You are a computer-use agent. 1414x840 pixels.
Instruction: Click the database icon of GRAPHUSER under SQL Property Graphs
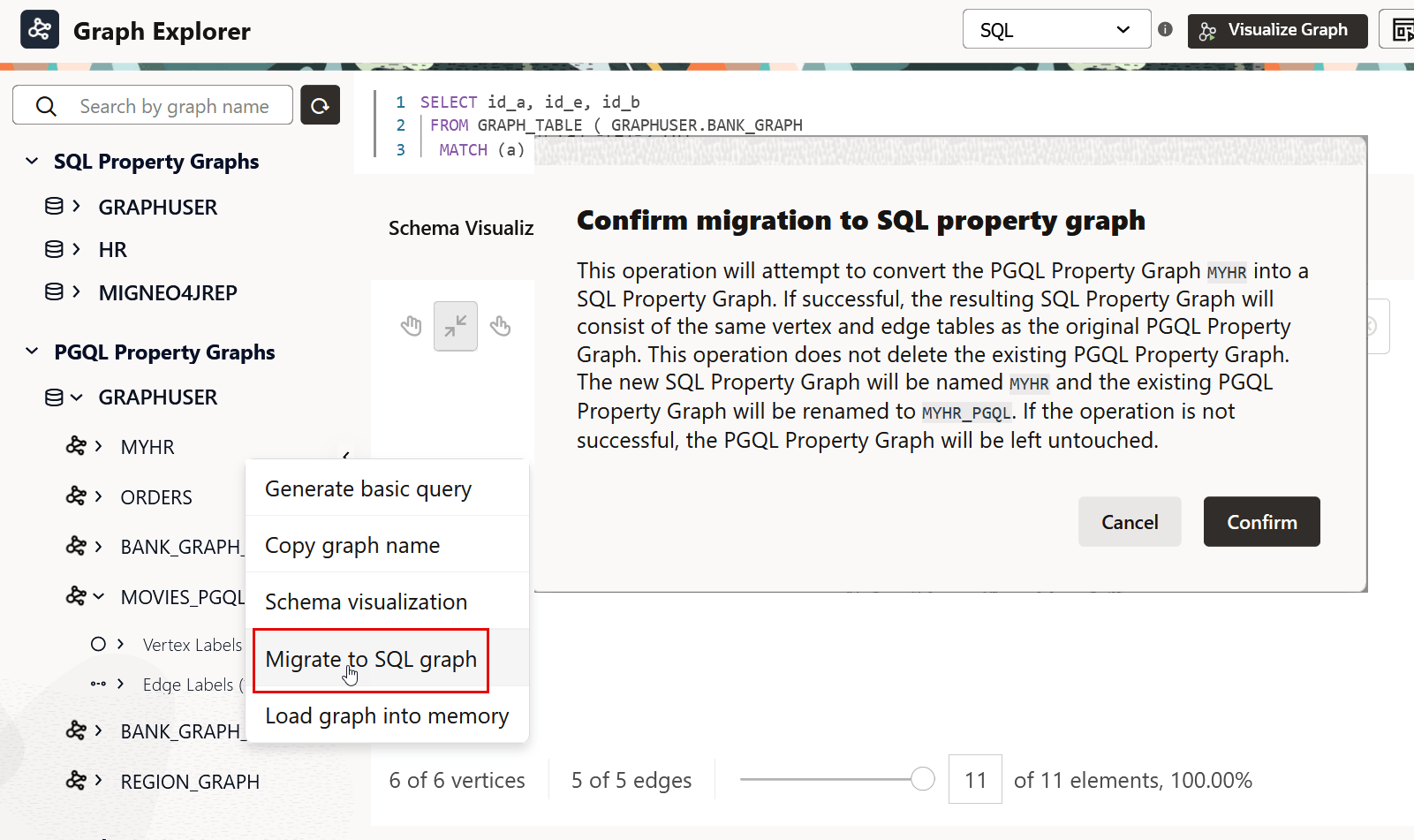(x=54, y=206)
